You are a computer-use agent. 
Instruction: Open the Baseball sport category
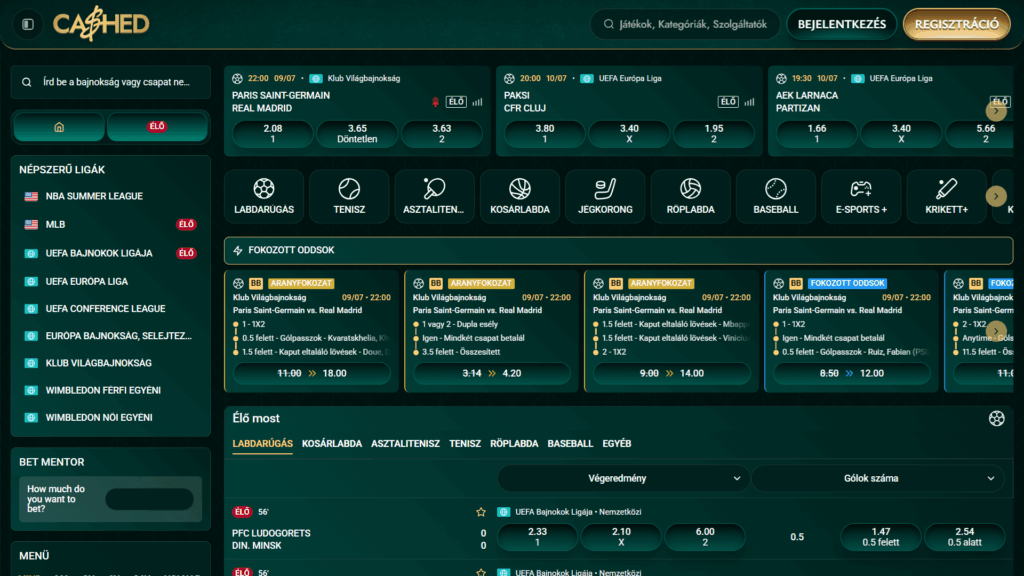[x=776, y=197]
